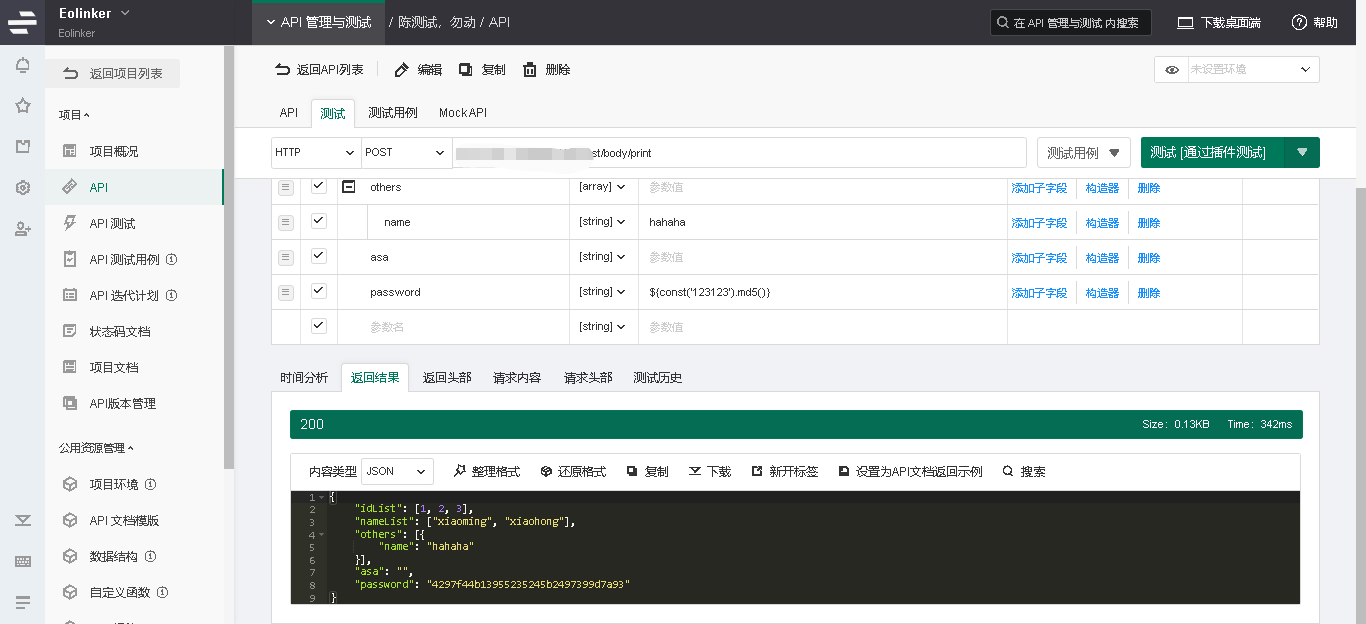Image resolution: width=1366 pixels, height=624 pixels.
Task: Click the 下载 download icon in result toolbar
Action: [694, 471]
